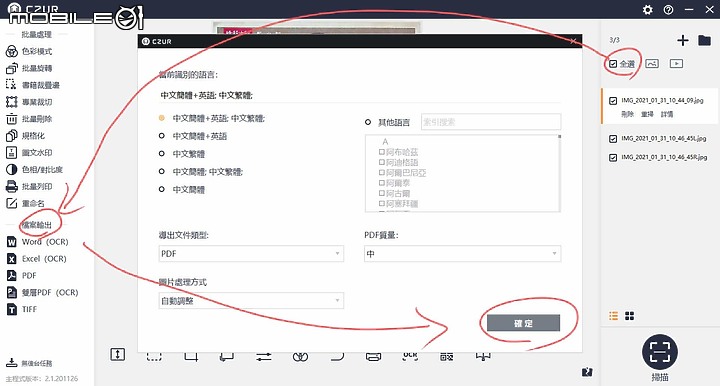The height and width of the screenshot is (386, 720).
Task: Select the 其他語言 radio button
Action: (x=368, y=122)
